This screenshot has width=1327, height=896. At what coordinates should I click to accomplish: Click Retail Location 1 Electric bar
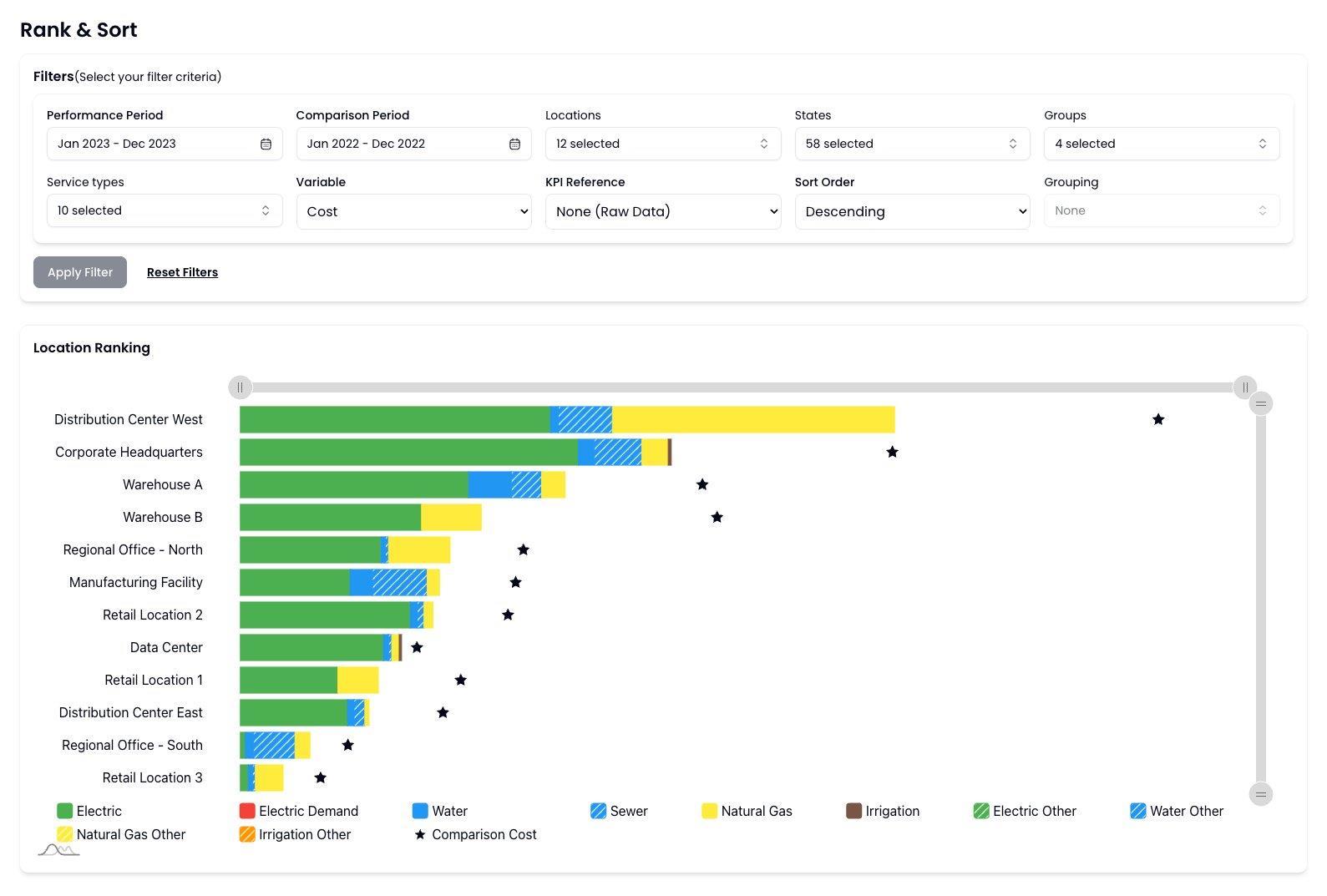click(288, 680)
